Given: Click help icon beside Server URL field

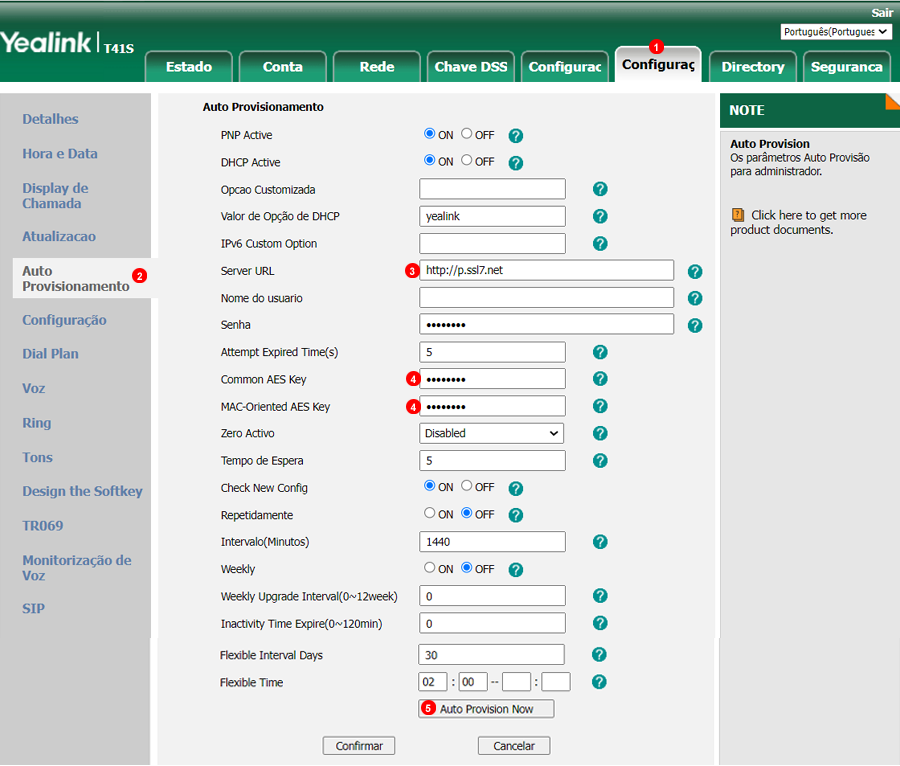Looking at the screenshot, I should 695,271.
